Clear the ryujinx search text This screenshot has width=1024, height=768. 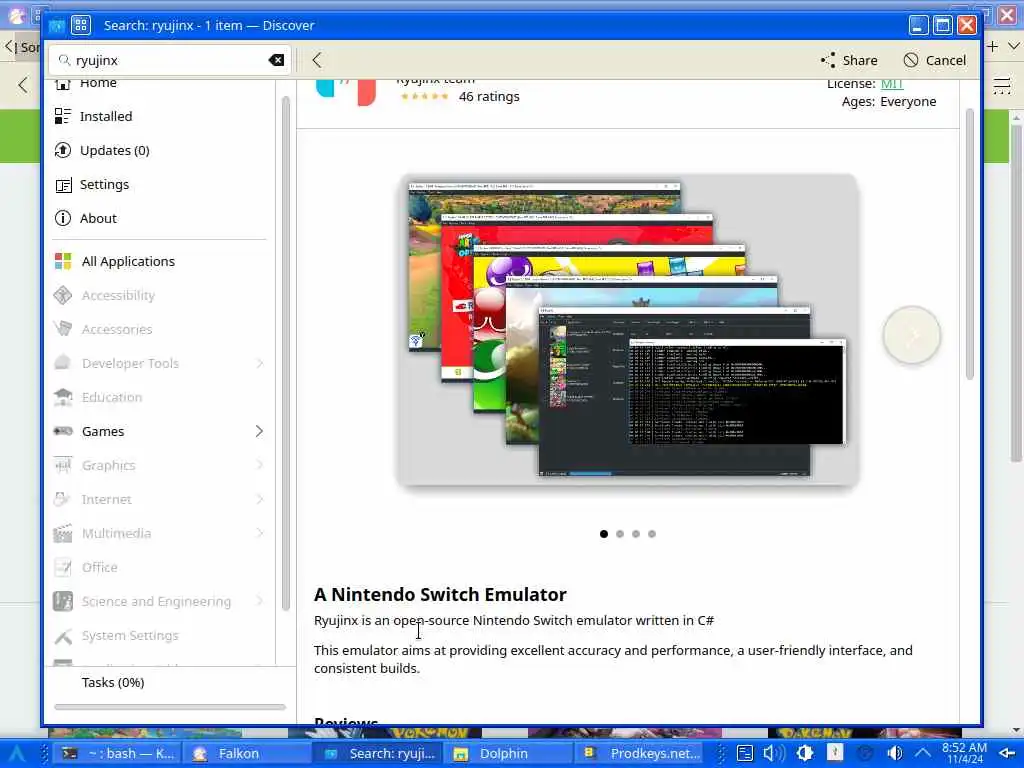276,60
